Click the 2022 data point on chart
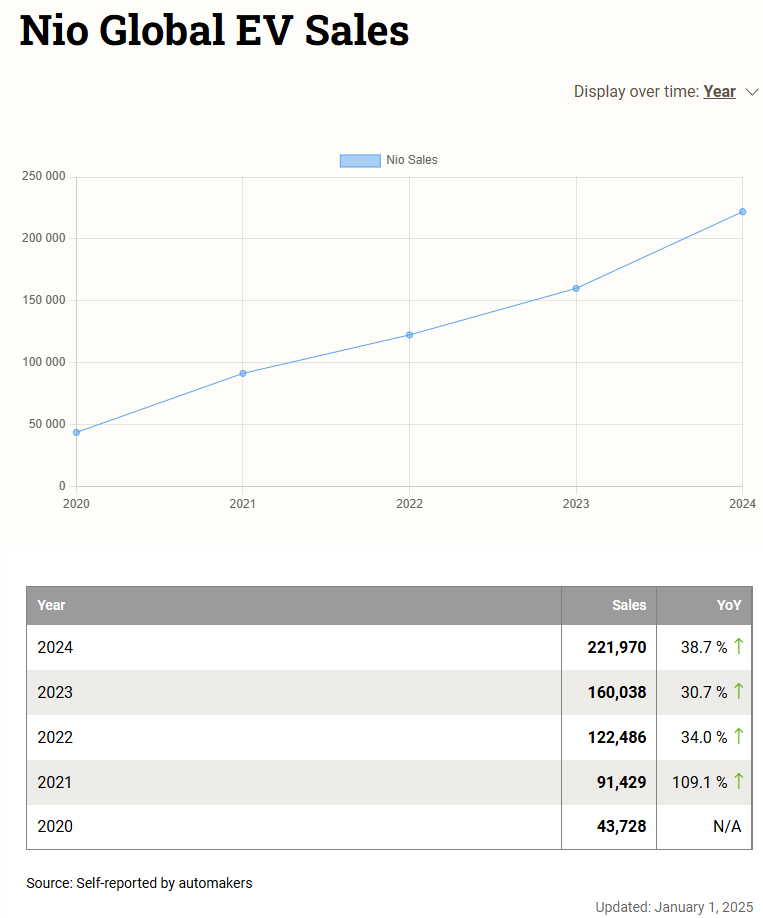763x918 pixels. point(409,335)
